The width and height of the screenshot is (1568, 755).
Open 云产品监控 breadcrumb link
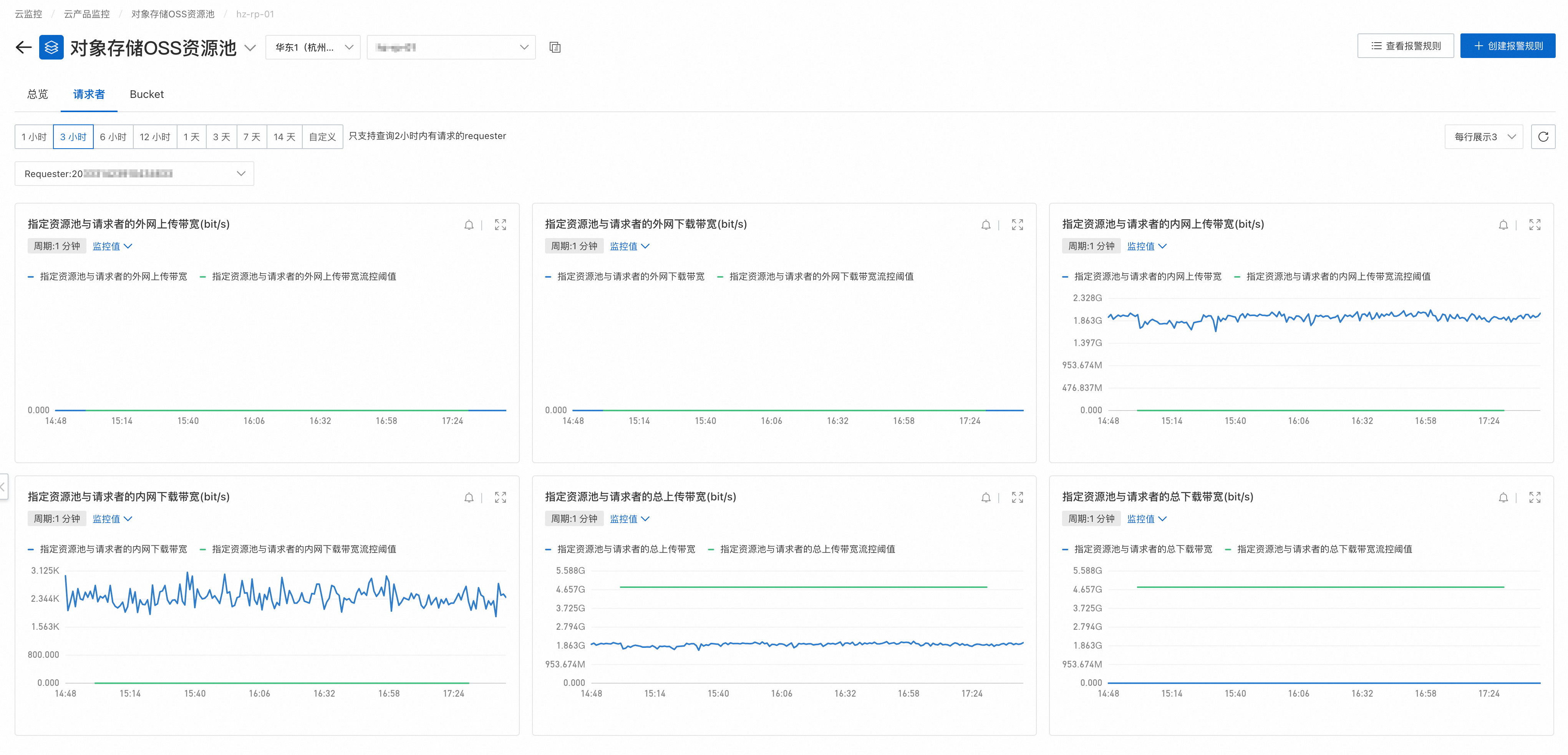click(x=87, y=14)
